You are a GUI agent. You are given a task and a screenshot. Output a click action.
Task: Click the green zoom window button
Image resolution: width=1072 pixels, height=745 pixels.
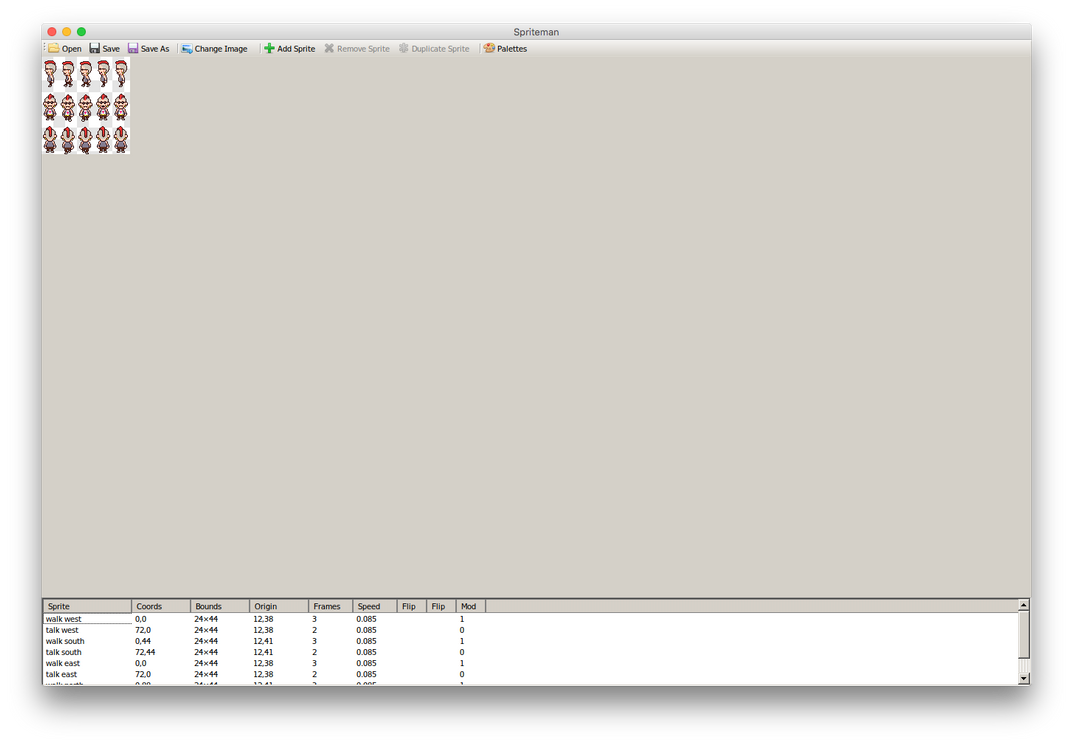coord(81,31)
